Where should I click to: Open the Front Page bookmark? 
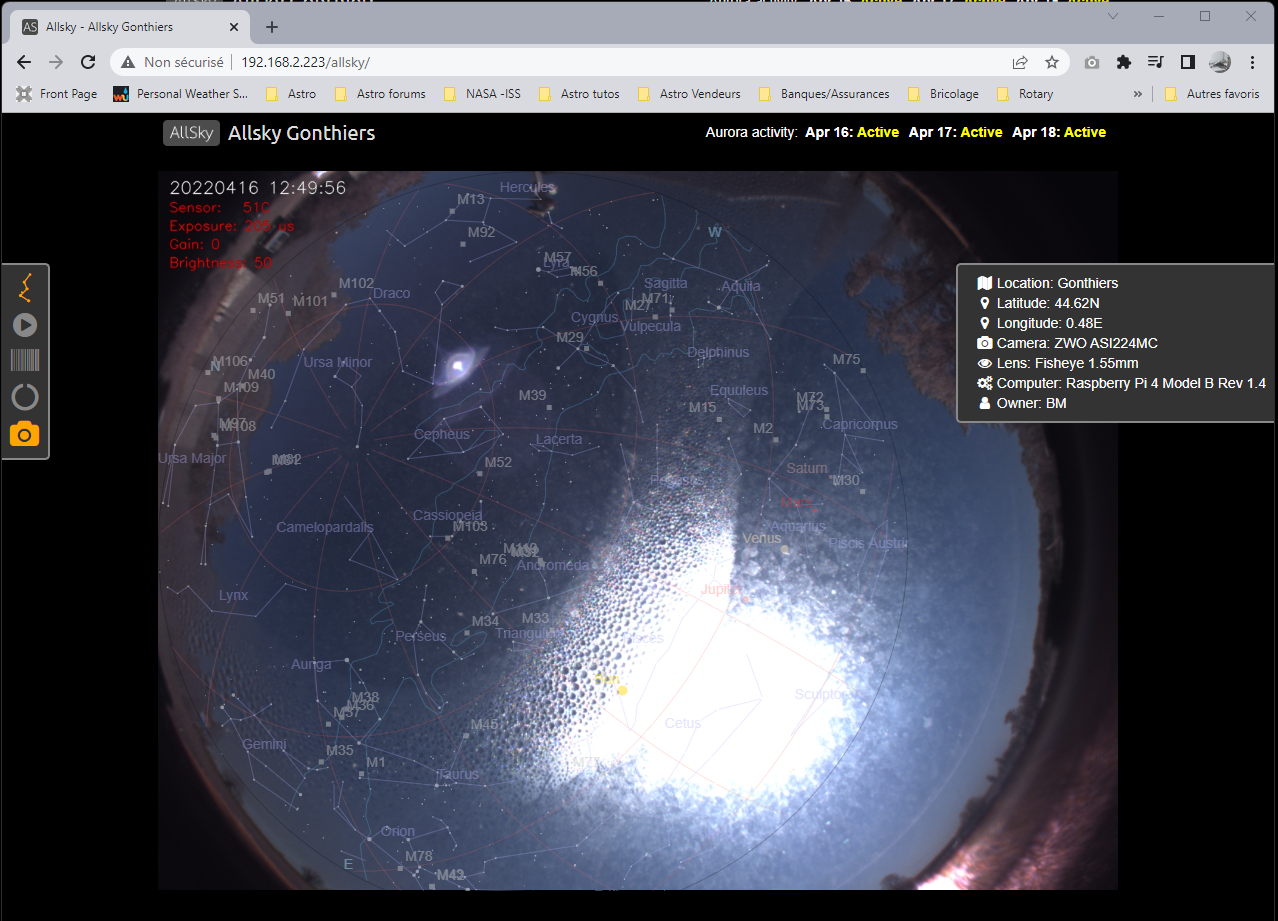(x=57, y=94)
